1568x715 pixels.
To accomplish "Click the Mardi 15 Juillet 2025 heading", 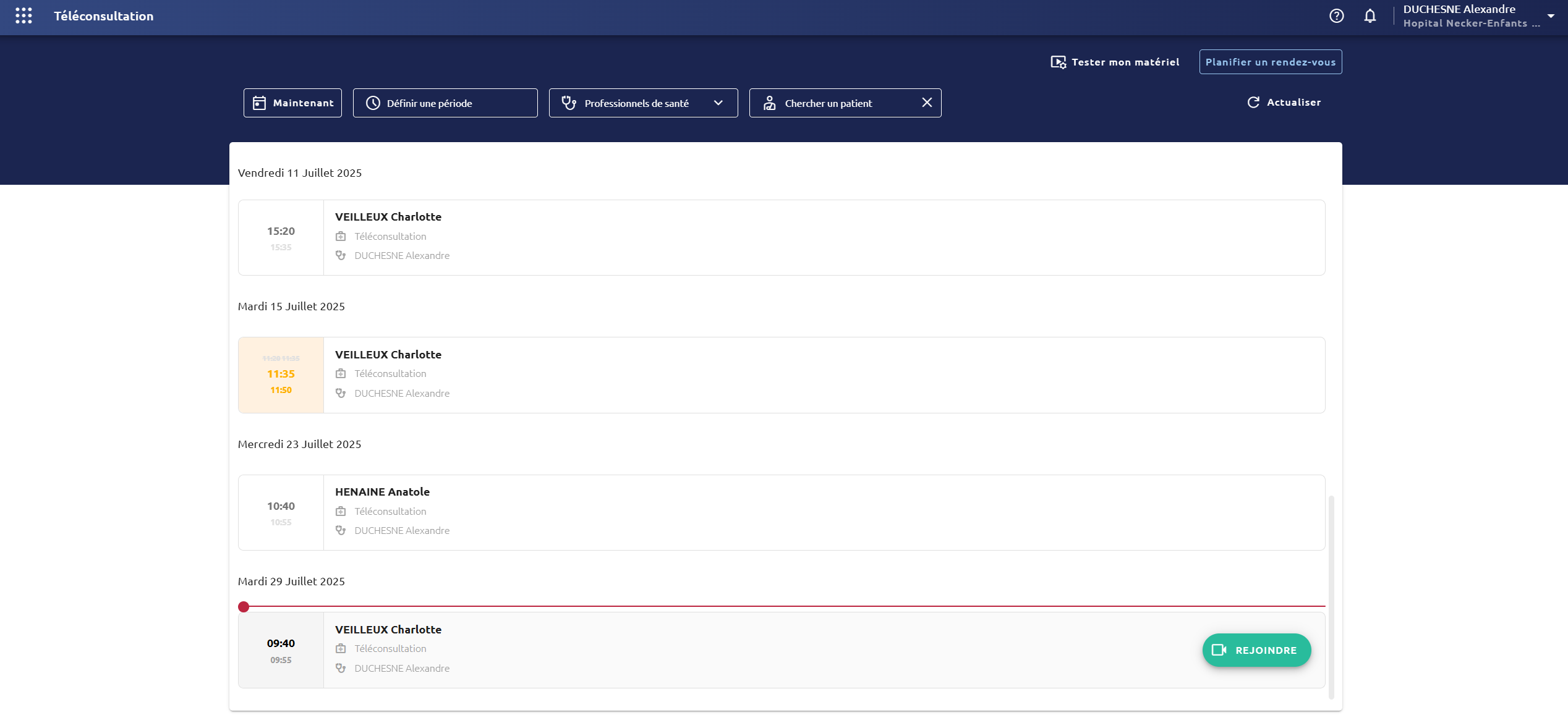I will pyautogui.click(x=291, y=307).
